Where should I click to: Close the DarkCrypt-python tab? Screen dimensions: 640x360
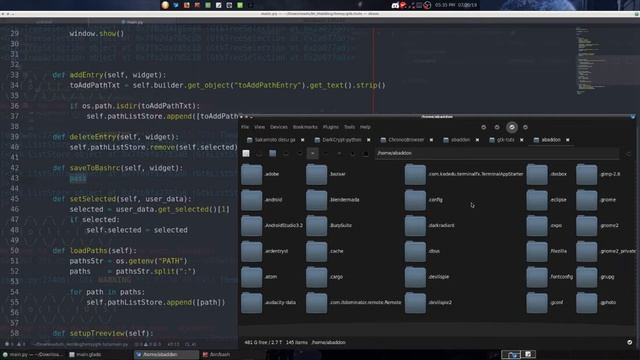coord(369,140)
